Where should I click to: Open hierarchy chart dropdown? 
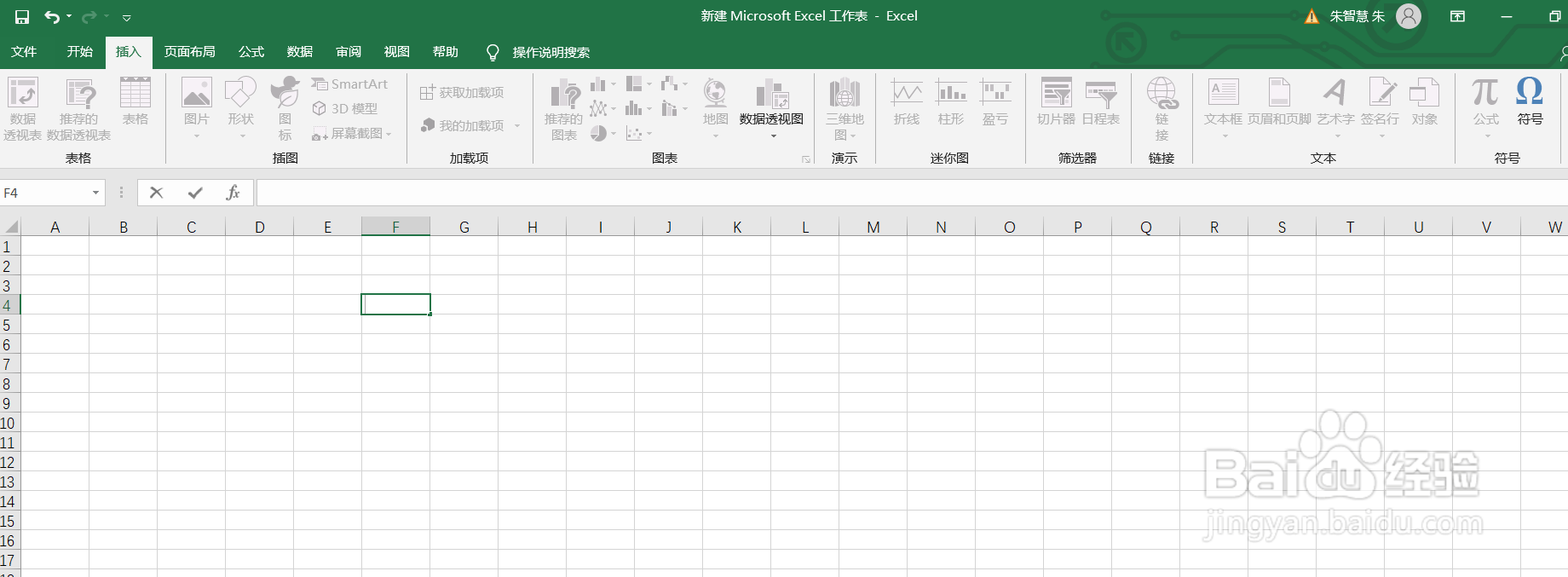point(638,84)
